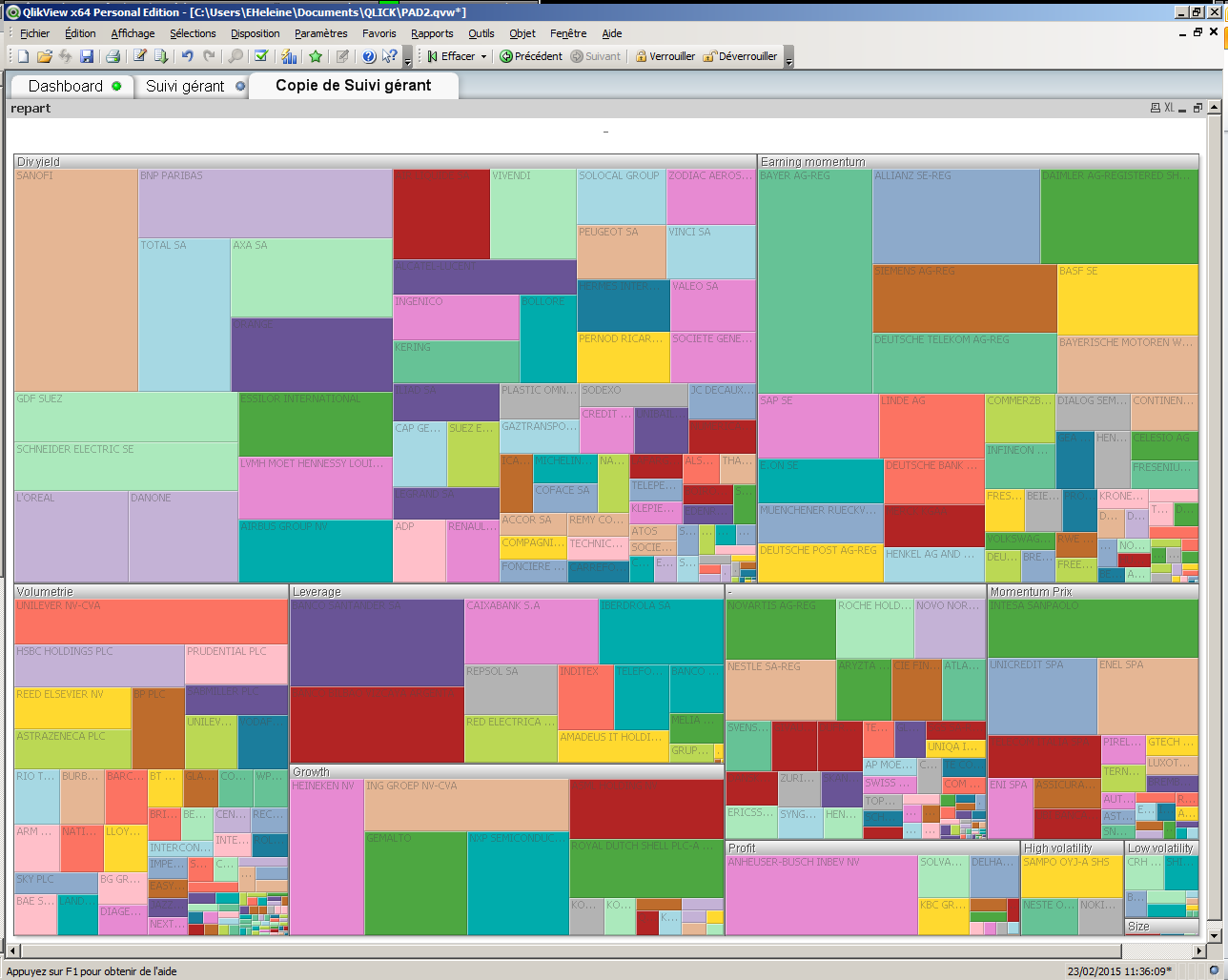Click the Redo arrow icon

tap(209, 56)
